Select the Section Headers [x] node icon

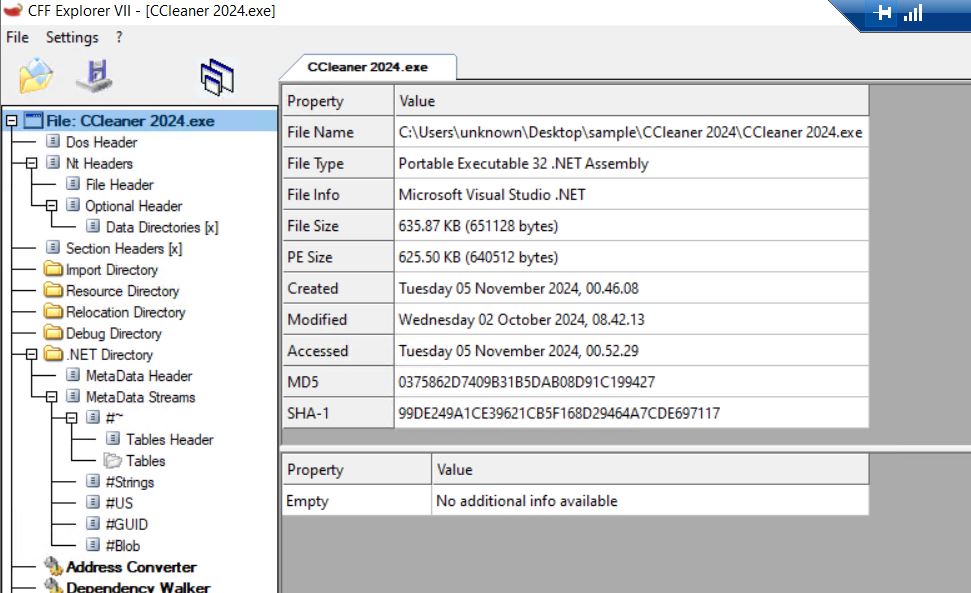[x=53, y=248]
